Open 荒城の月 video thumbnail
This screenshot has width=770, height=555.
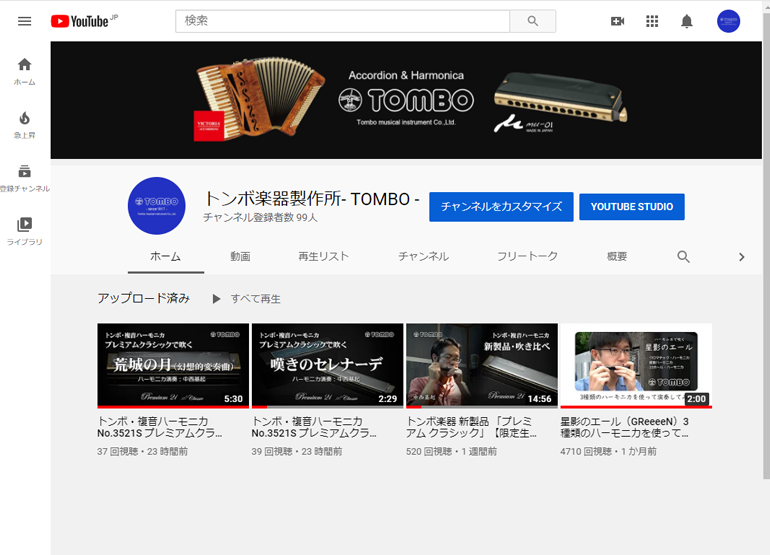[173, 365]
